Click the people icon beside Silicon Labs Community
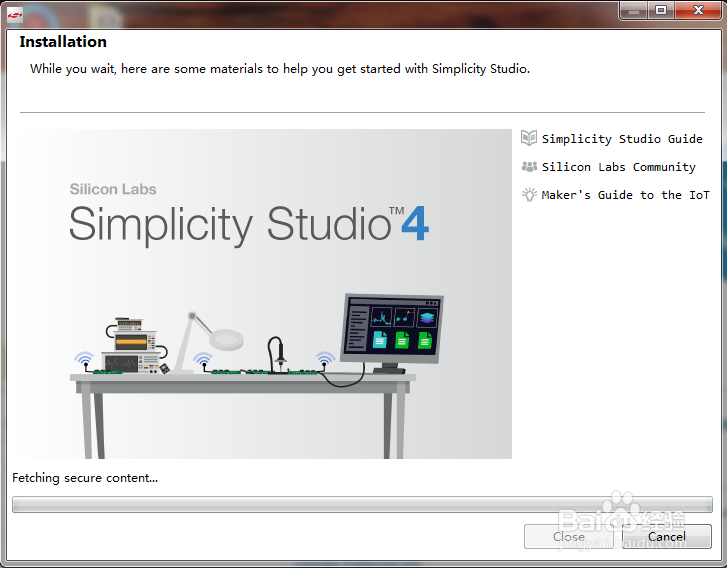Screen dimensions: 727x568 click(x=529, y=166)
